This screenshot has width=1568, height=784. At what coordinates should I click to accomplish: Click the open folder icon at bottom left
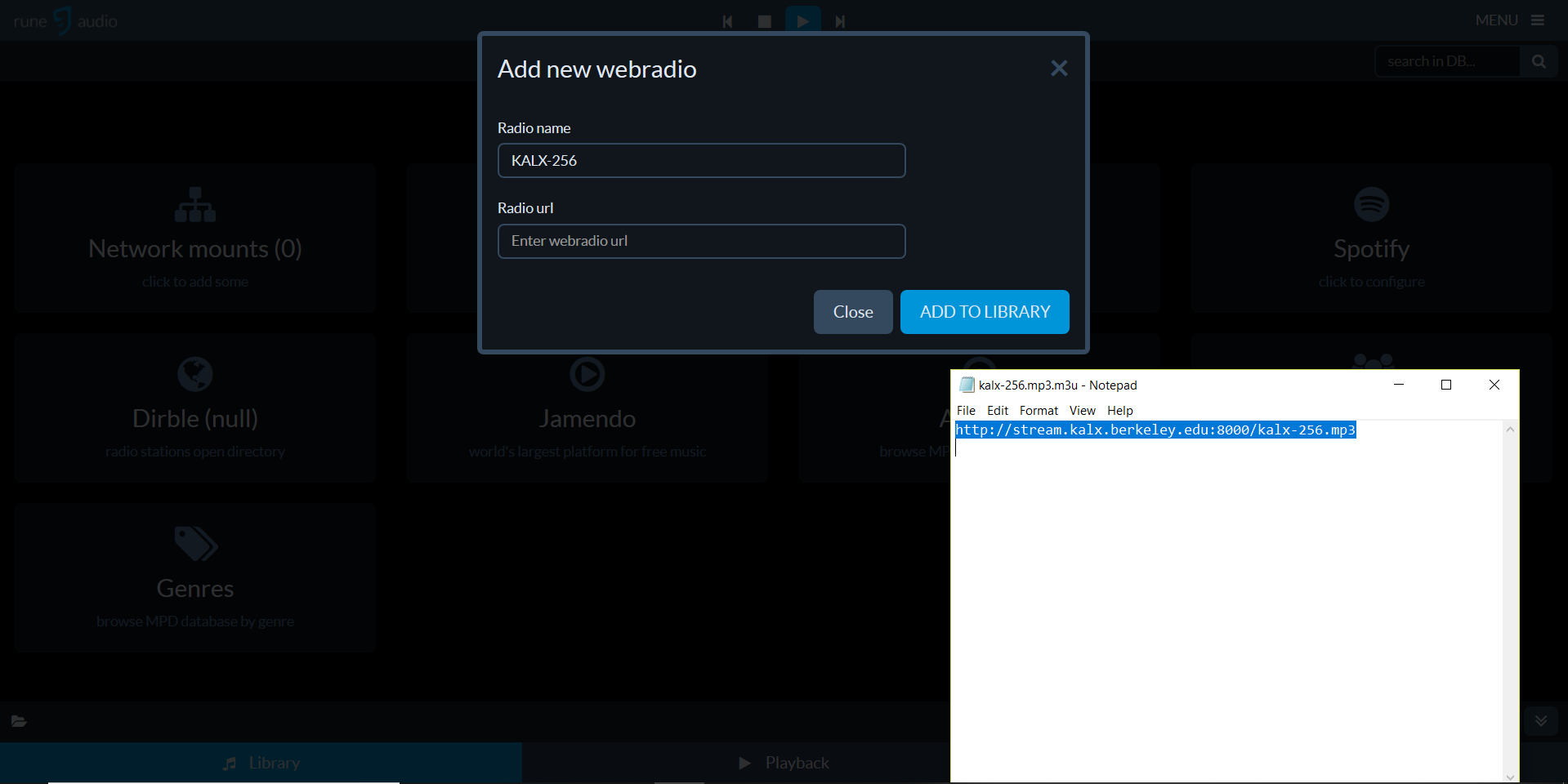(x=19, y=721)
